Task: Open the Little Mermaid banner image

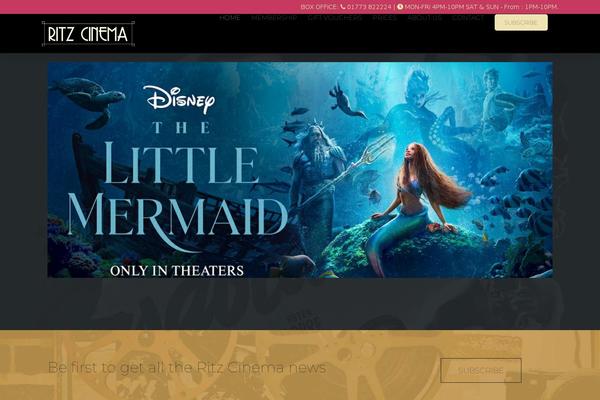Action: point(300,170)
